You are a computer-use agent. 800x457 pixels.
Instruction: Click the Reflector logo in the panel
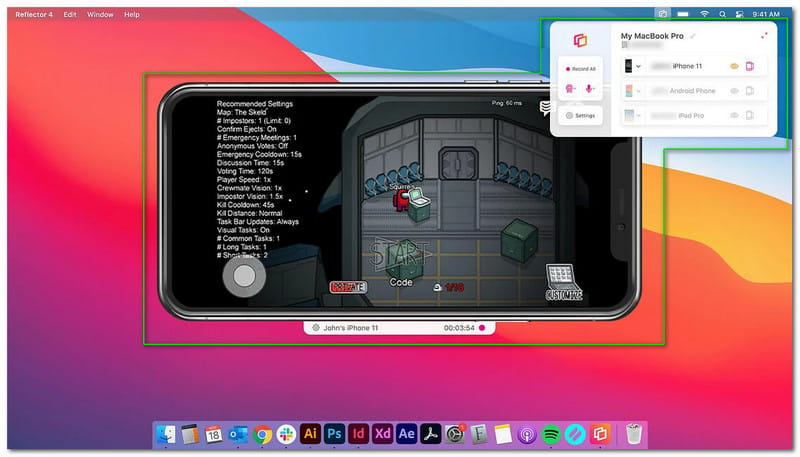pos(580,40)
